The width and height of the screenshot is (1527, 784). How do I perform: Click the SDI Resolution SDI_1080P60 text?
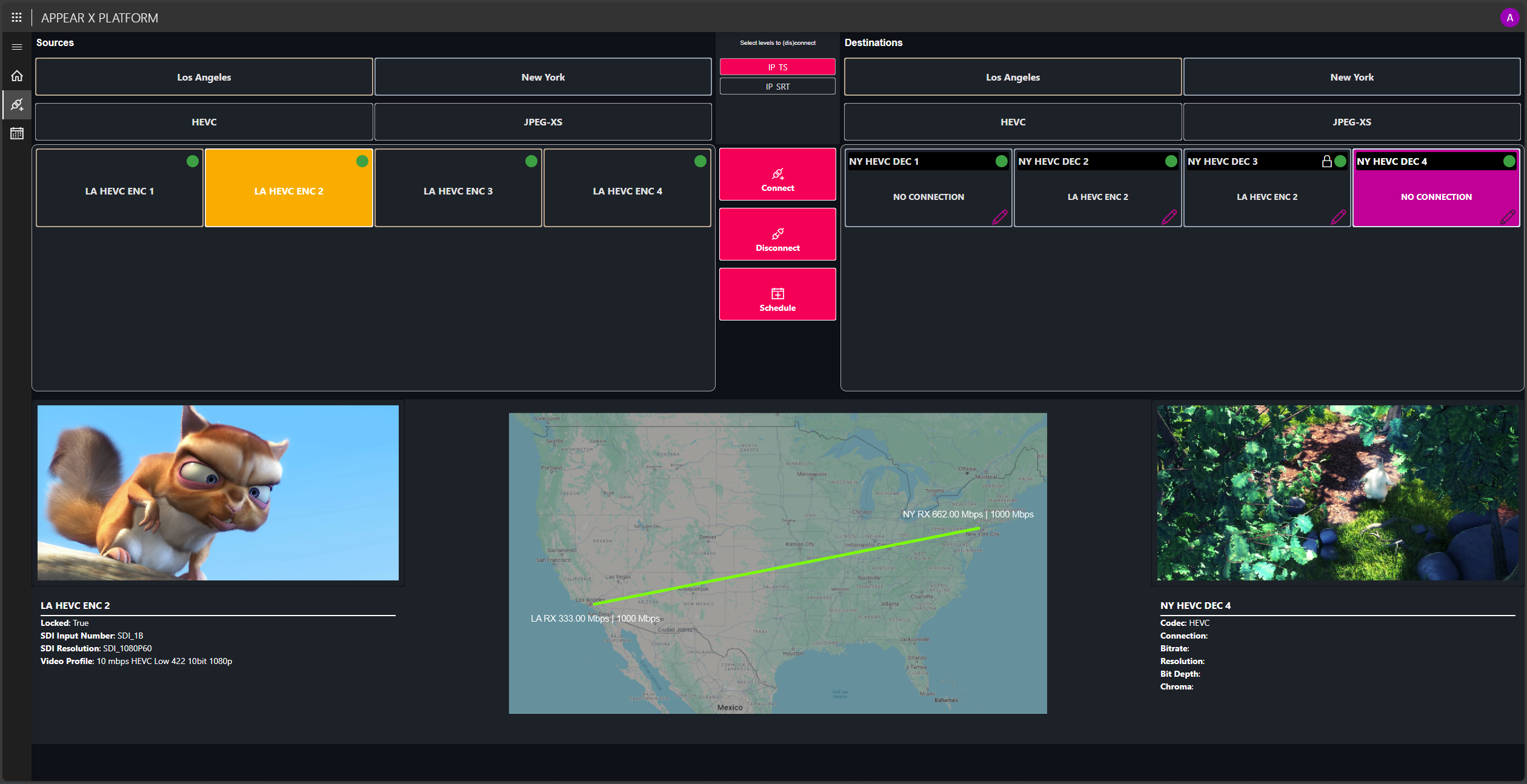pyautogui.click(x=96, y=648)
